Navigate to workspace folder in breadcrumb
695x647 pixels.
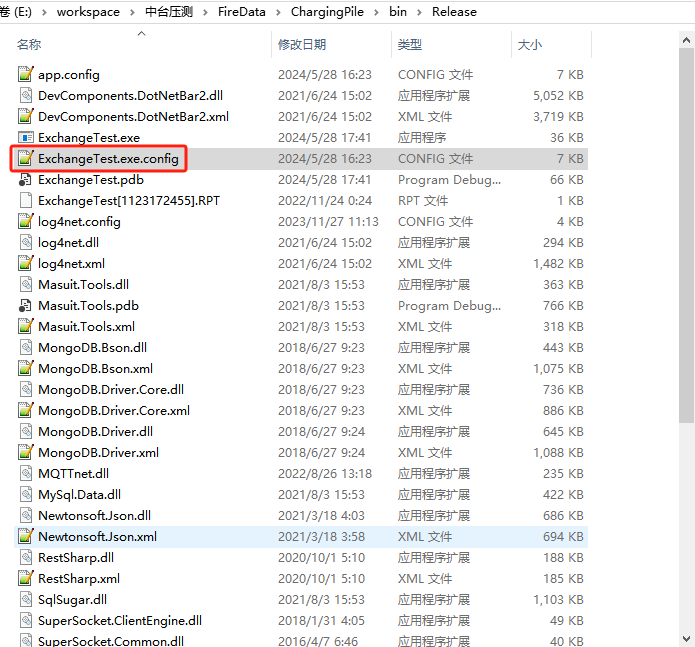88,12
